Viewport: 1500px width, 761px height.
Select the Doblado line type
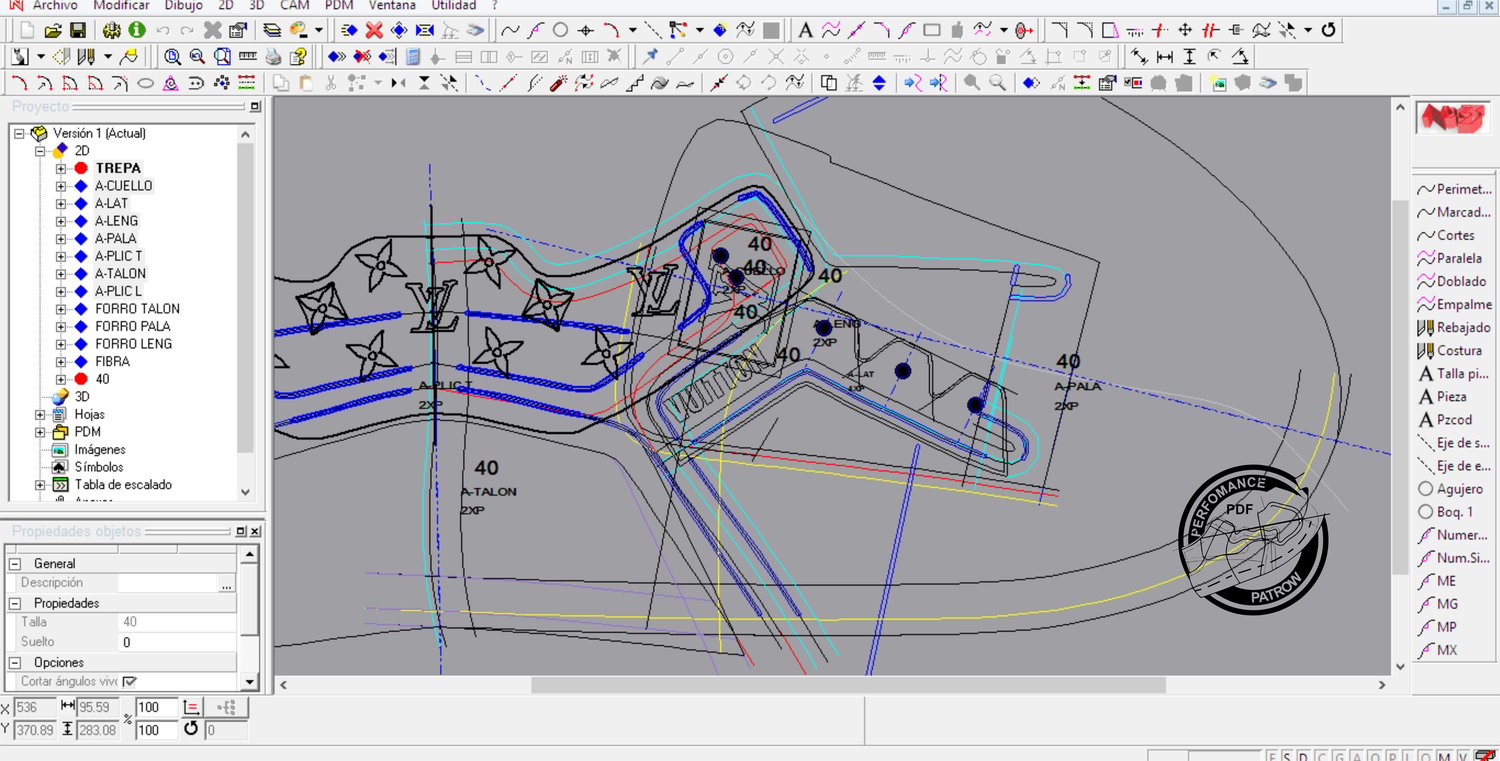pyautogui.click(x=1452, y=281)
